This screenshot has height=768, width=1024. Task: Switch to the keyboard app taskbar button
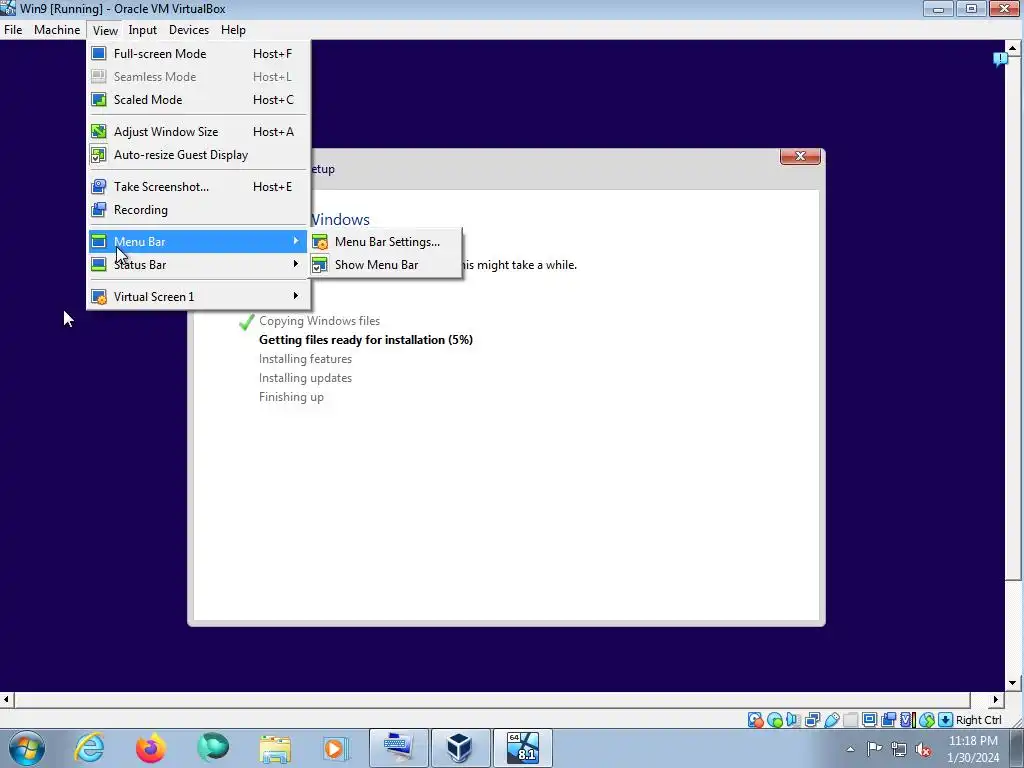399,748
